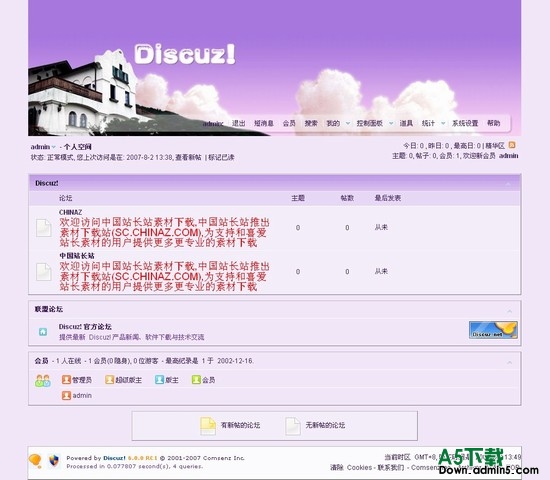Click the CHINAZ forum page icon
Image resolution: width=550 pixels, height=480 pixels.
(43, 228)
